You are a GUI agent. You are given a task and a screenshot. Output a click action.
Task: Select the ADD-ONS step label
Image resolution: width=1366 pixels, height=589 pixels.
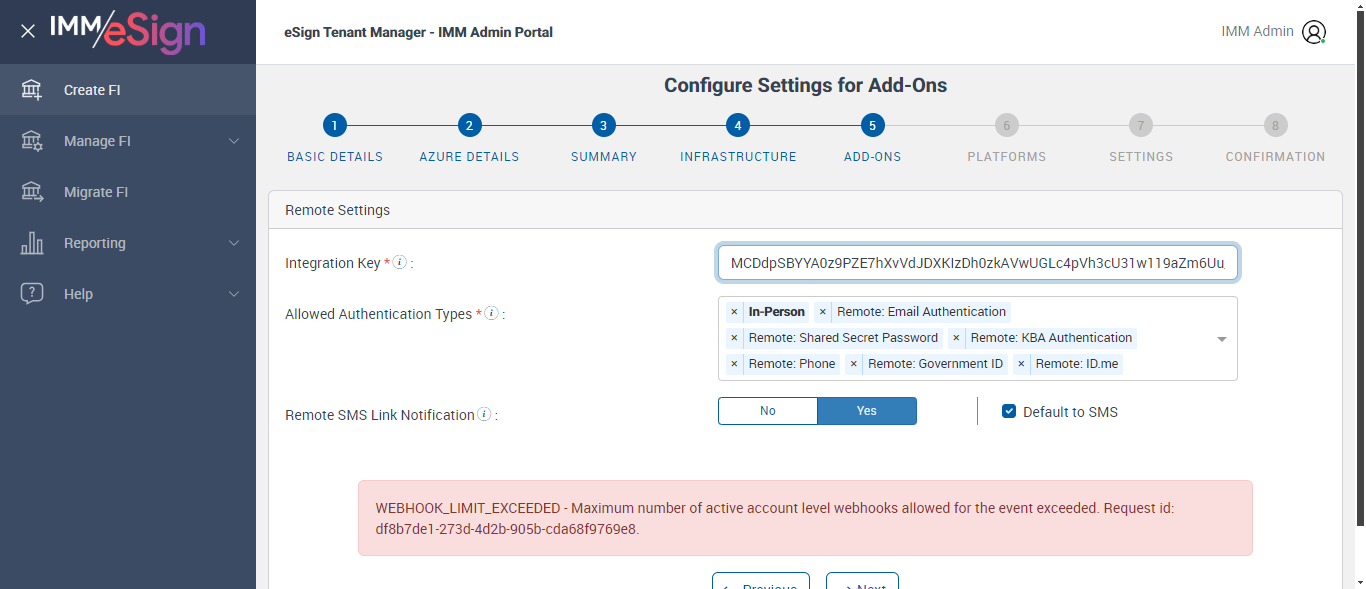point(872,157)
